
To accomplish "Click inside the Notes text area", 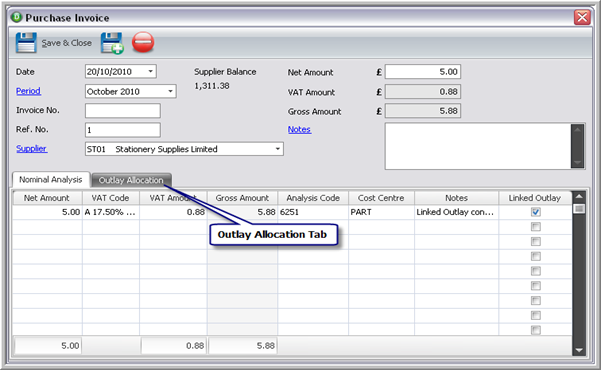I will point(478,146).
